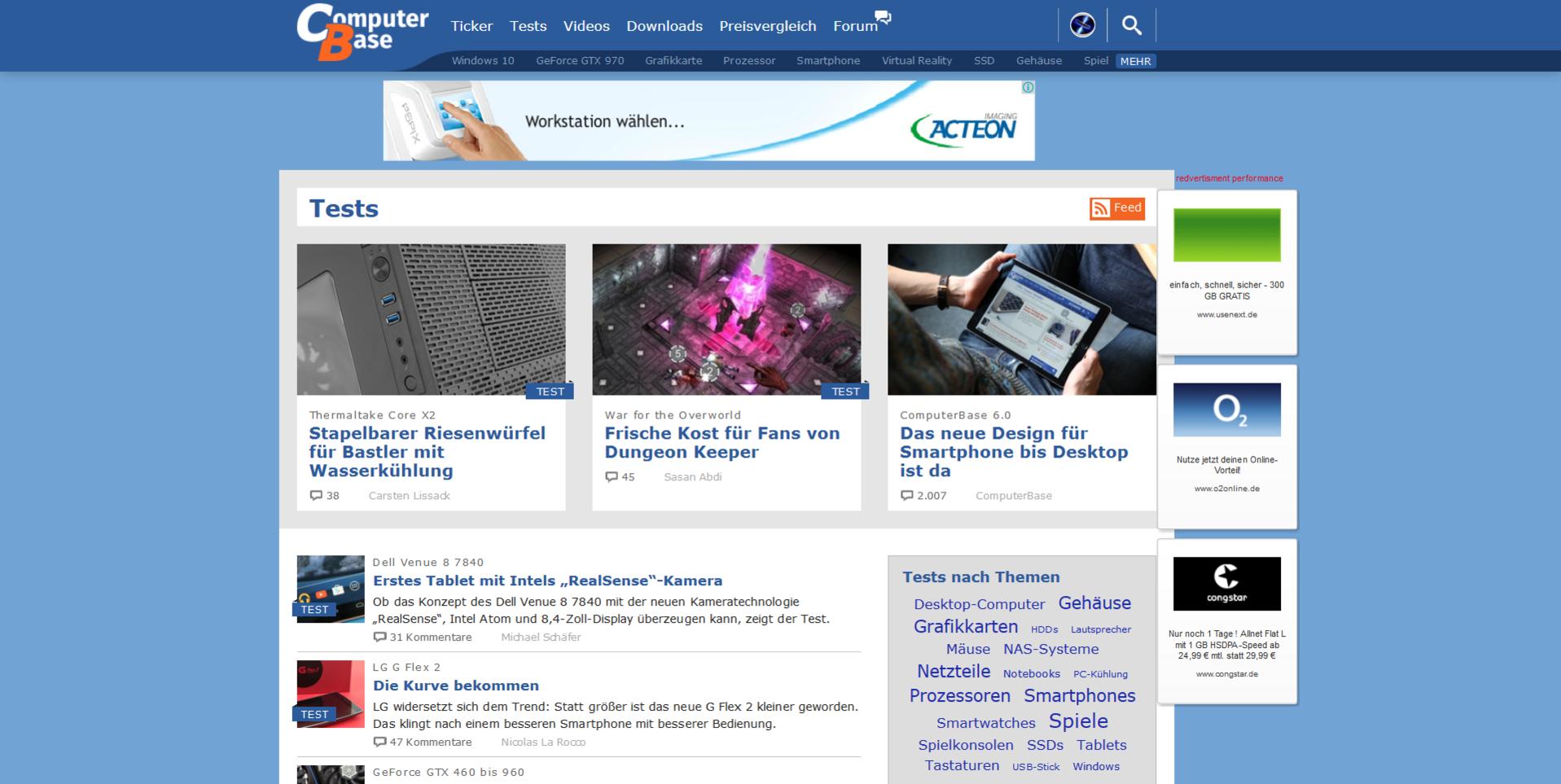
Task: Open the Ticker menu
Action: [x=471, y=26]
